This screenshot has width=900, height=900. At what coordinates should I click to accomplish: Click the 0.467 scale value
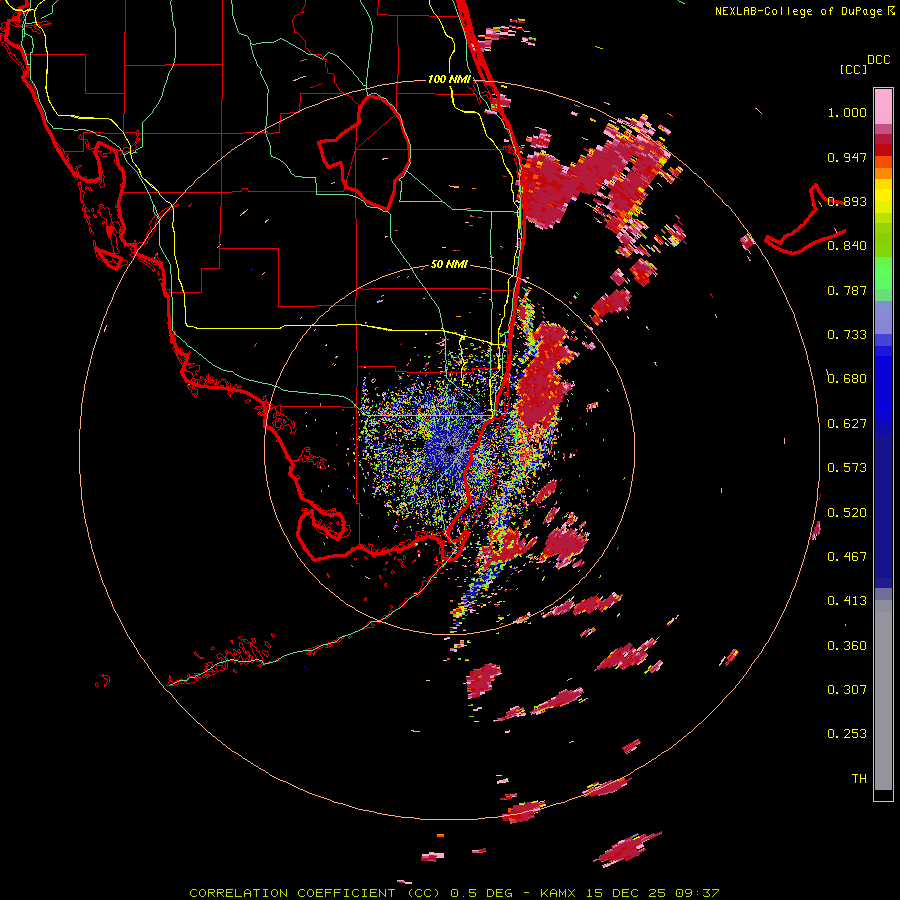pos(847,557)
